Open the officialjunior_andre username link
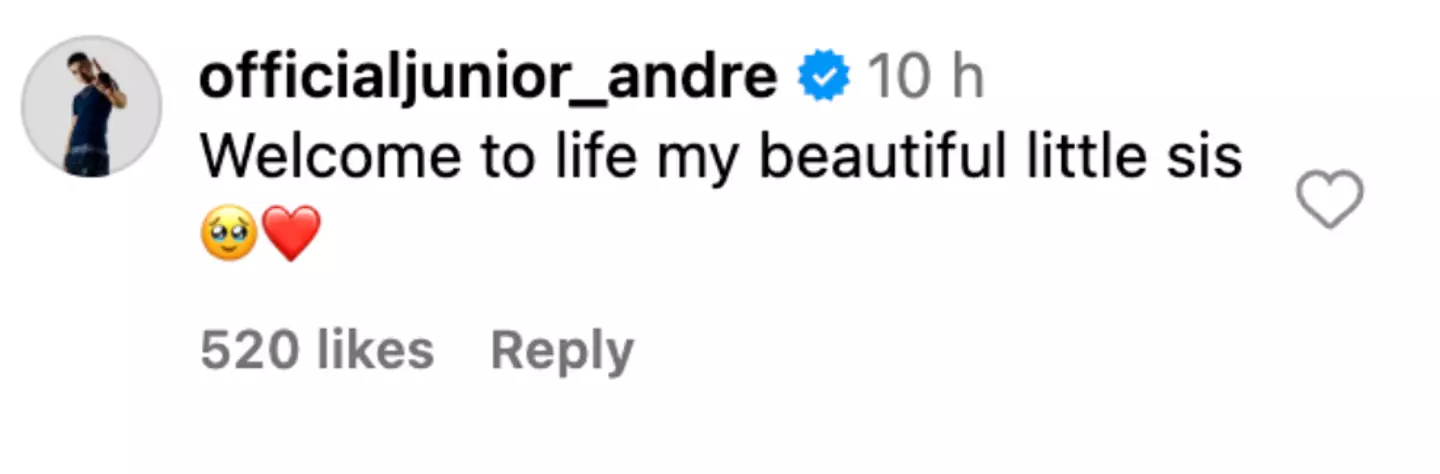This screenshot has width=1440, height=474. pyautogui.click(x=488, y=78)
